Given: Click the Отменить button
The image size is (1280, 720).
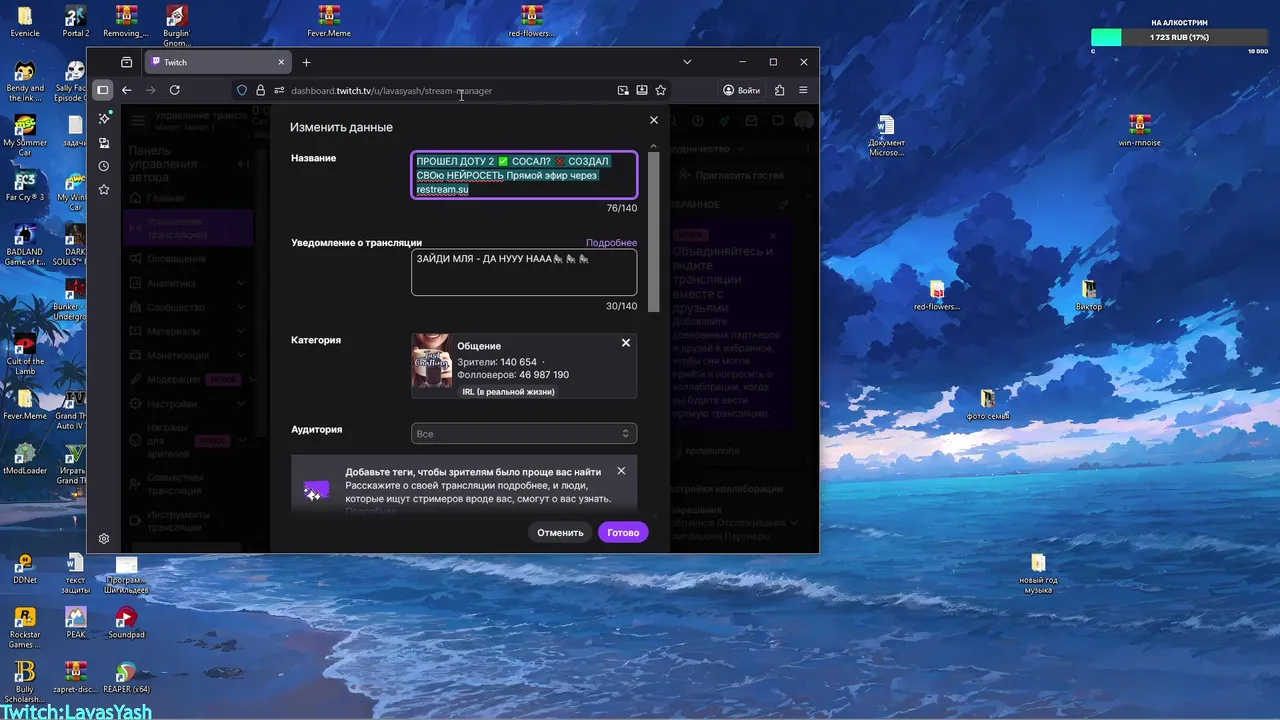Looking at the screenshot, I should point(560,532).
